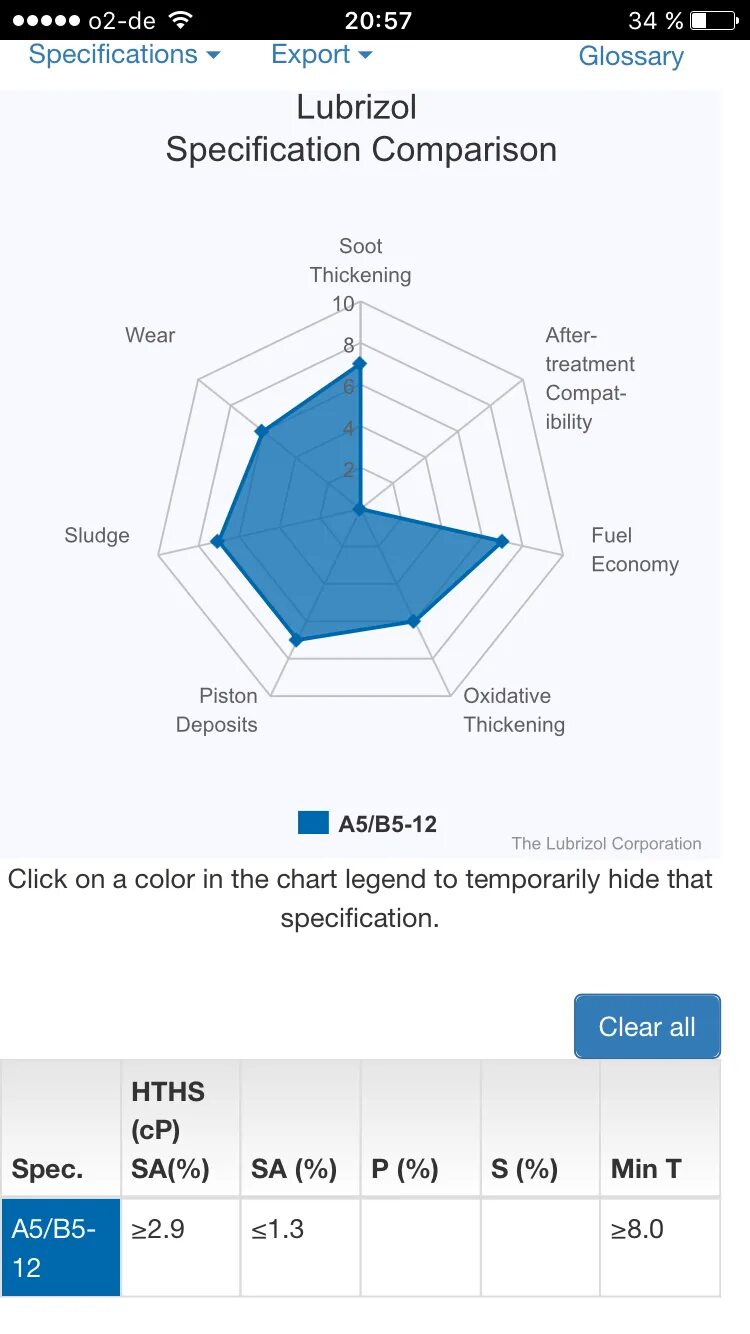Tap the battery icon in status bar
Viewport: 750px width, 1334px height.
[x=713, y=20]
